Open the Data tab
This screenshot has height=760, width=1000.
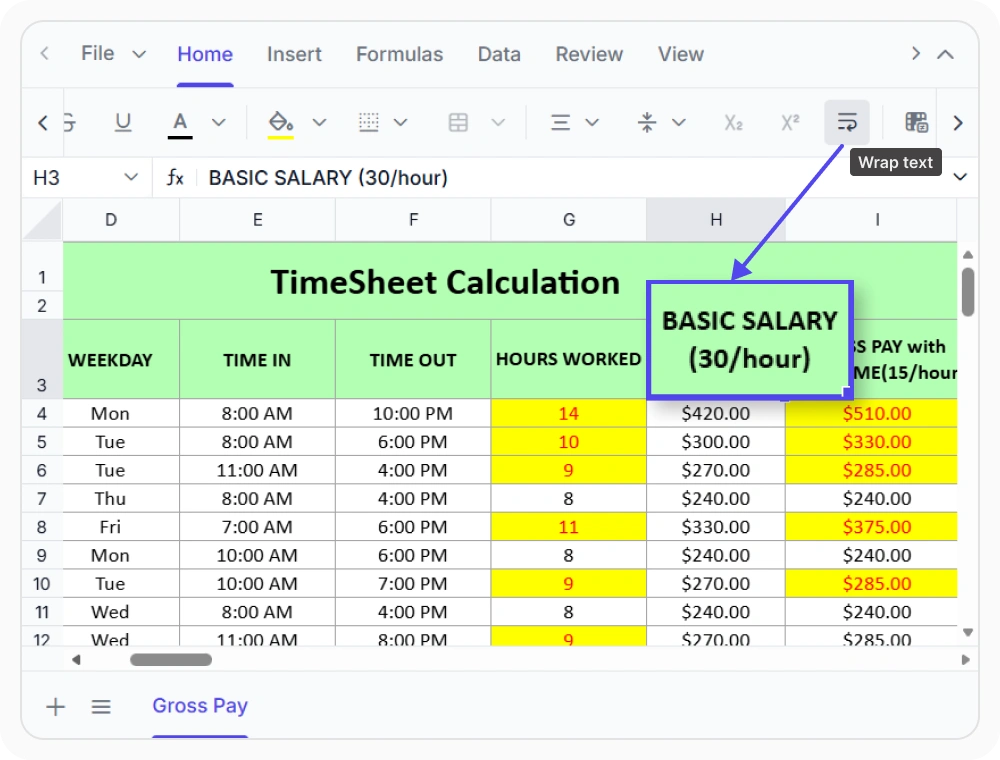(x=499, y=54)
